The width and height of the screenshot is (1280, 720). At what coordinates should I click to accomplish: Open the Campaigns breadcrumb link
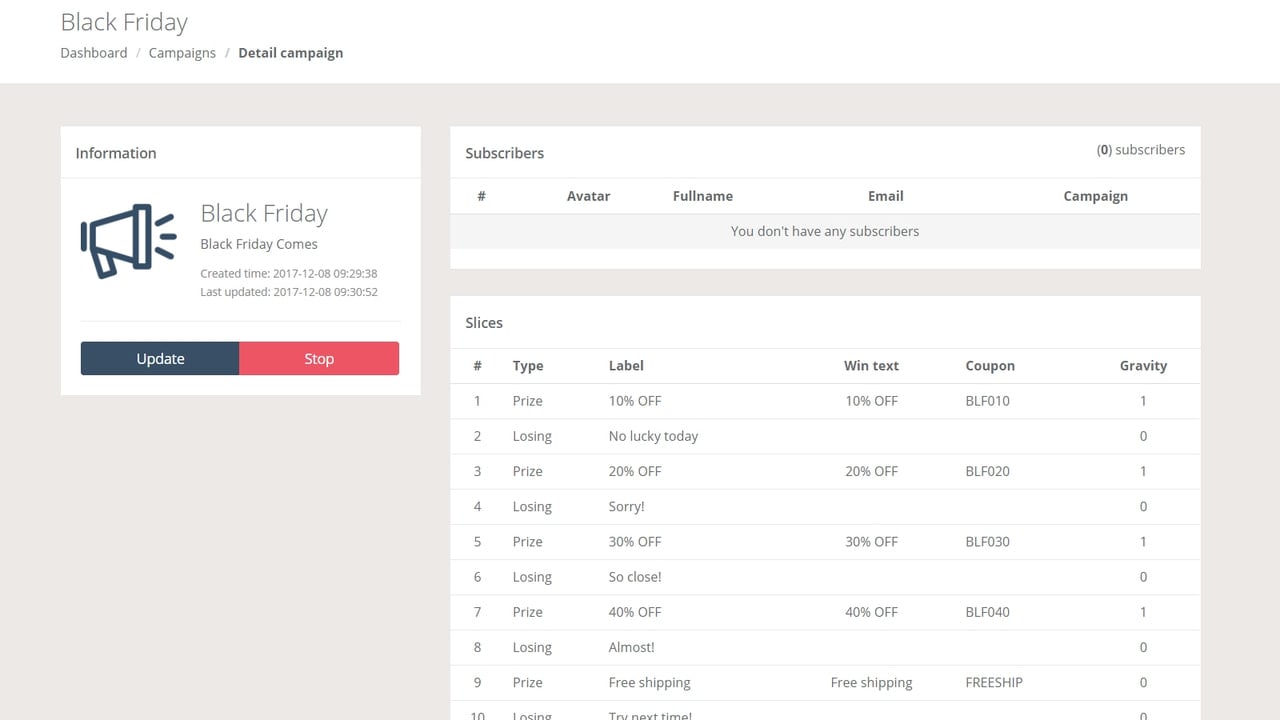(x=182, y=53)
